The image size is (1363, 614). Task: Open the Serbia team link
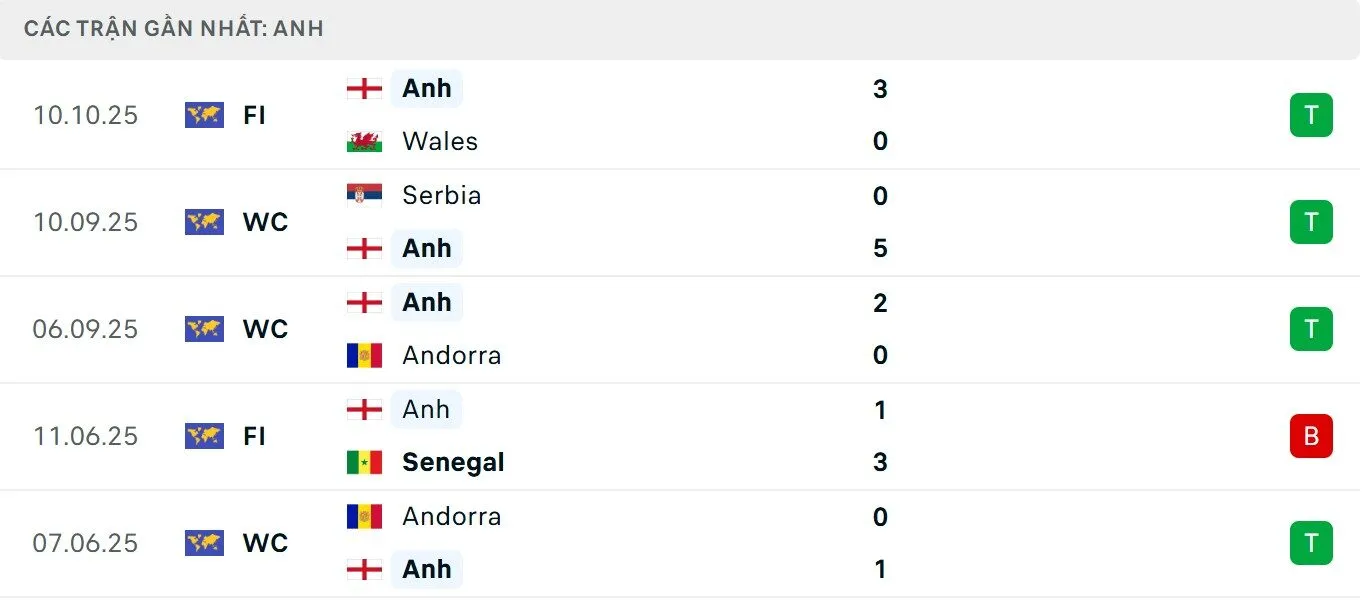coord(441,195)
